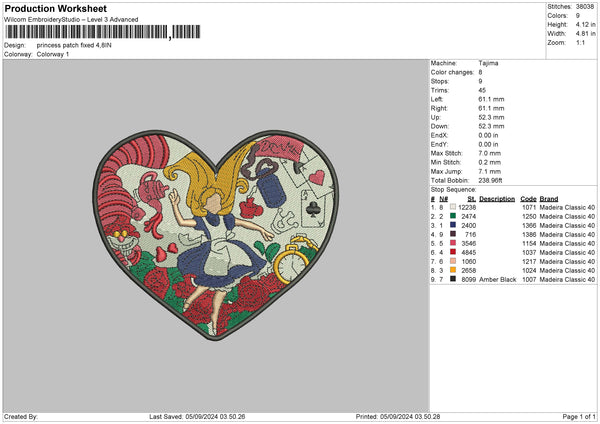The width and height of the screenshot is (600, 424).
Task: Click the Up value 52.3 mm
Action: point(491,117)
